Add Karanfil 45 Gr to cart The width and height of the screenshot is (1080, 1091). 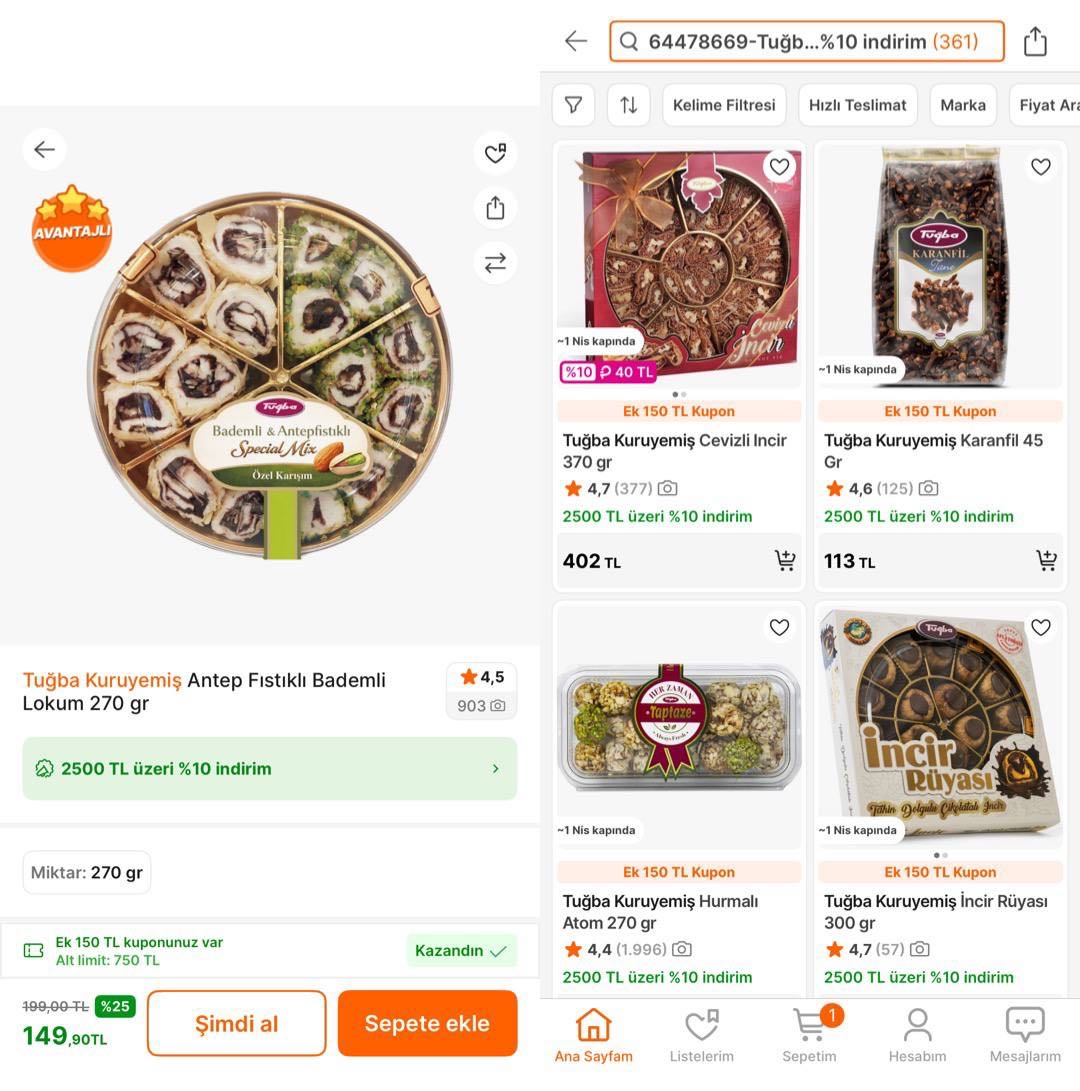pyautogui.click(x=1046, y=561)
